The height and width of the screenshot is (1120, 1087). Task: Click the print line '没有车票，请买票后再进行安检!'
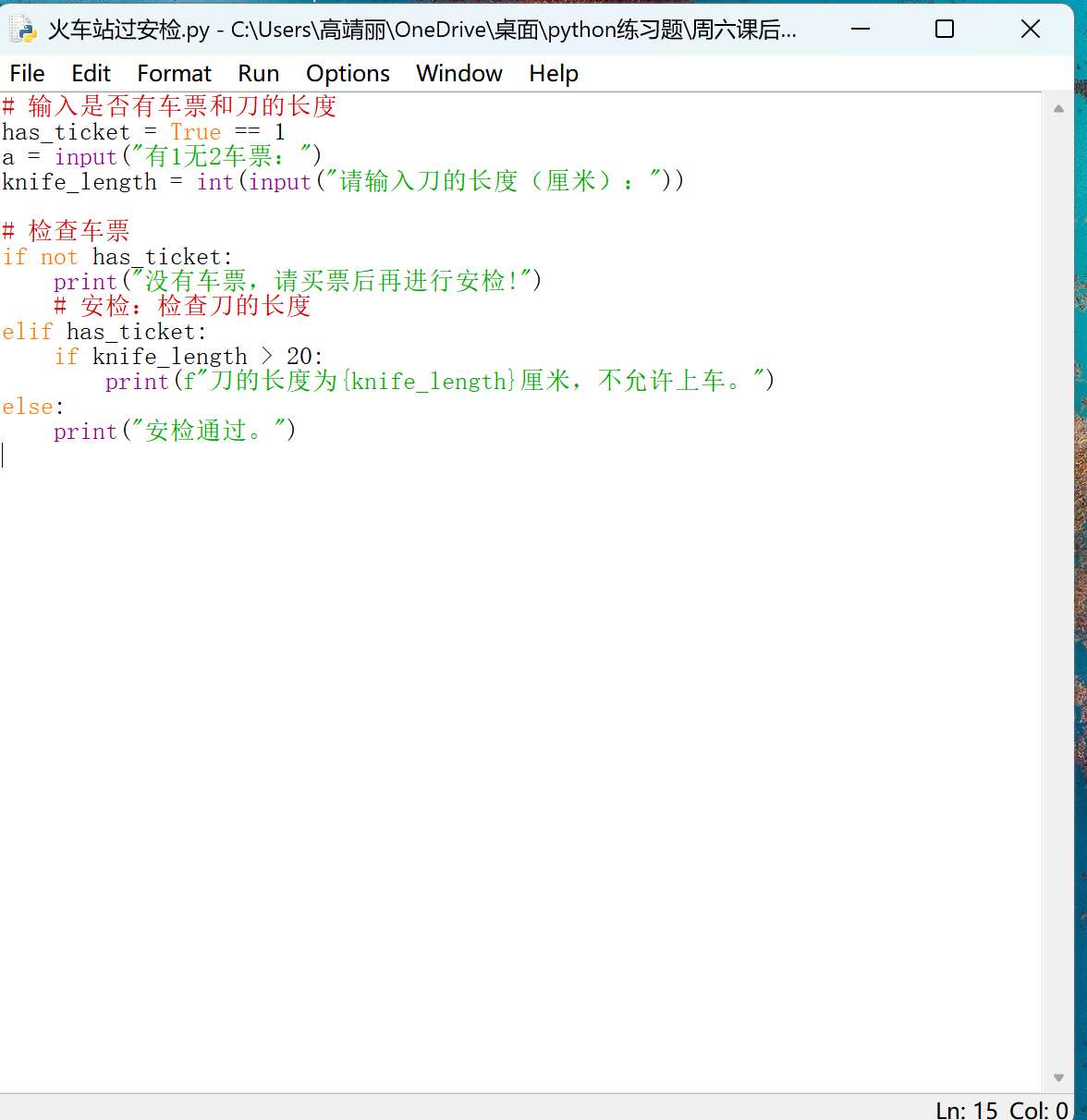298,281
